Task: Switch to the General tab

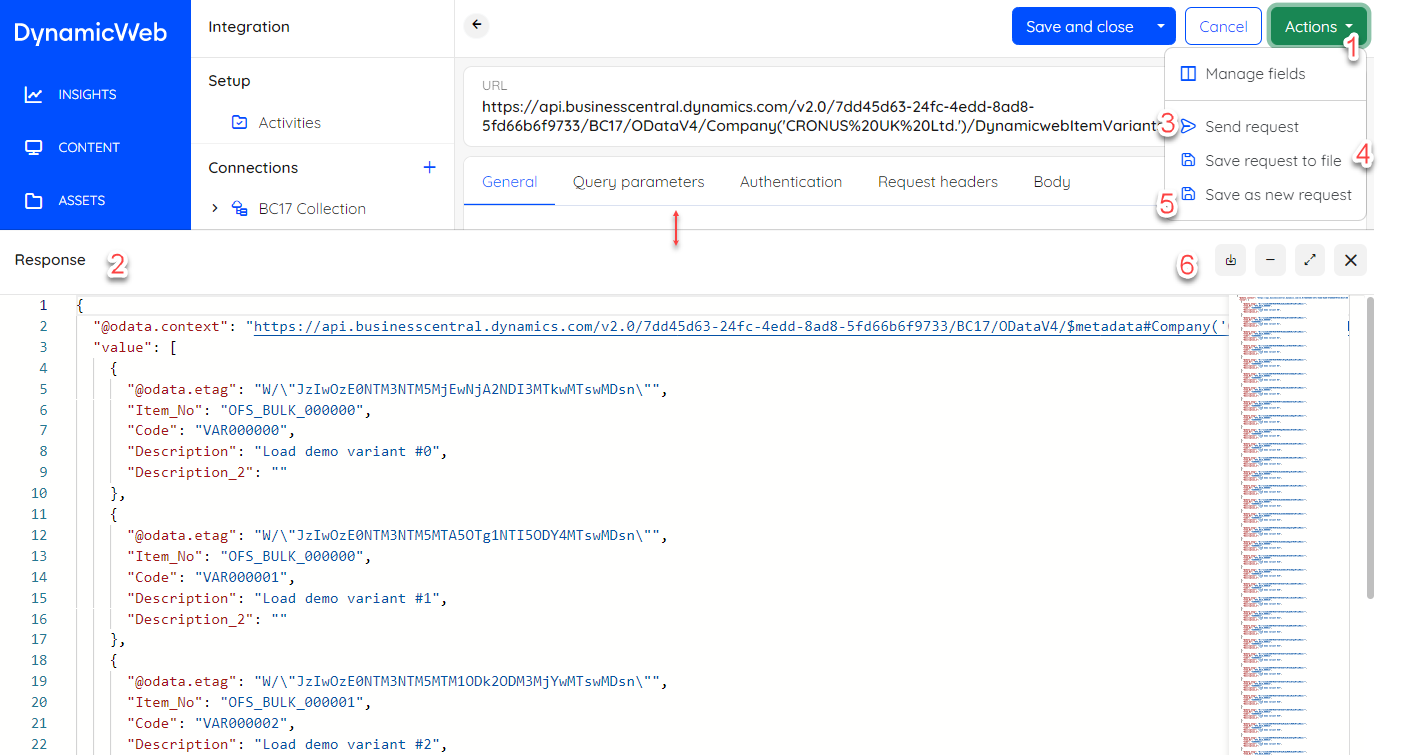Action: tap(510, 182)
